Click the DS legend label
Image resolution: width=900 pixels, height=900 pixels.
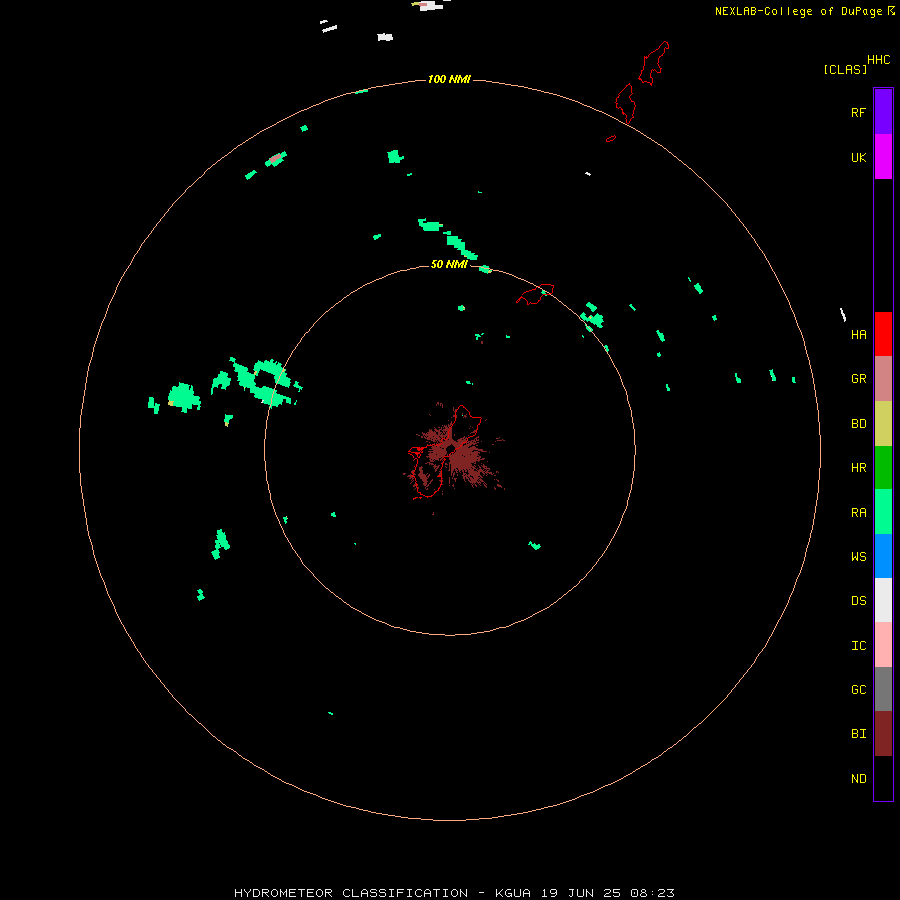pyautogui.click(x=858, y=601)
